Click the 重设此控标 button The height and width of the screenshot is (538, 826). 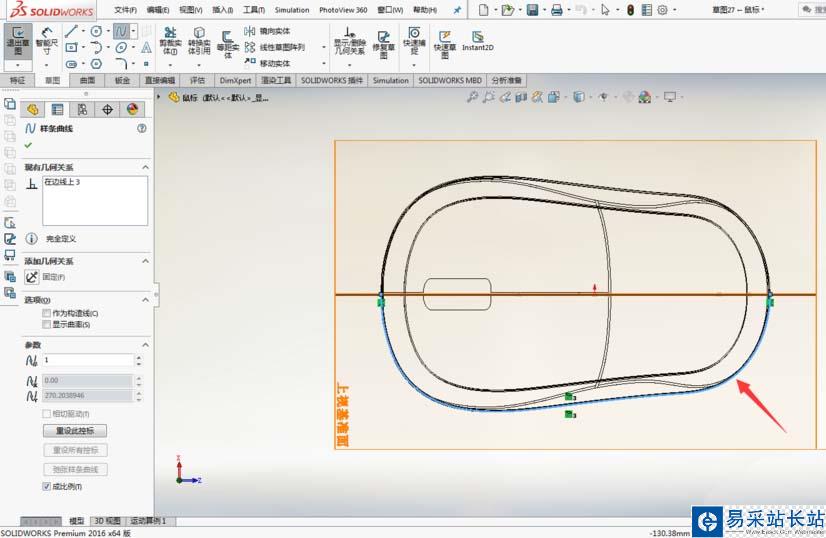tap(75, 430)
